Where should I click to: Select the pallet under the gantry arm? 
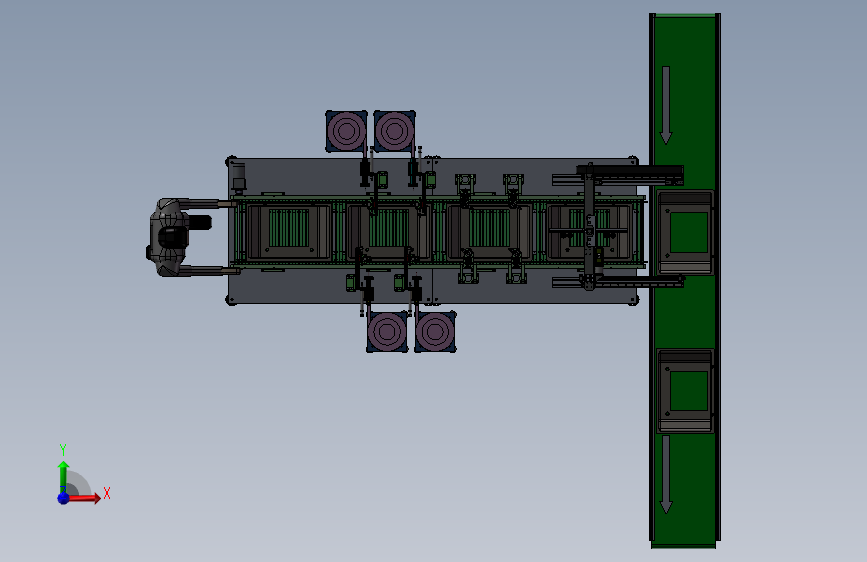(x=590, y=231)
